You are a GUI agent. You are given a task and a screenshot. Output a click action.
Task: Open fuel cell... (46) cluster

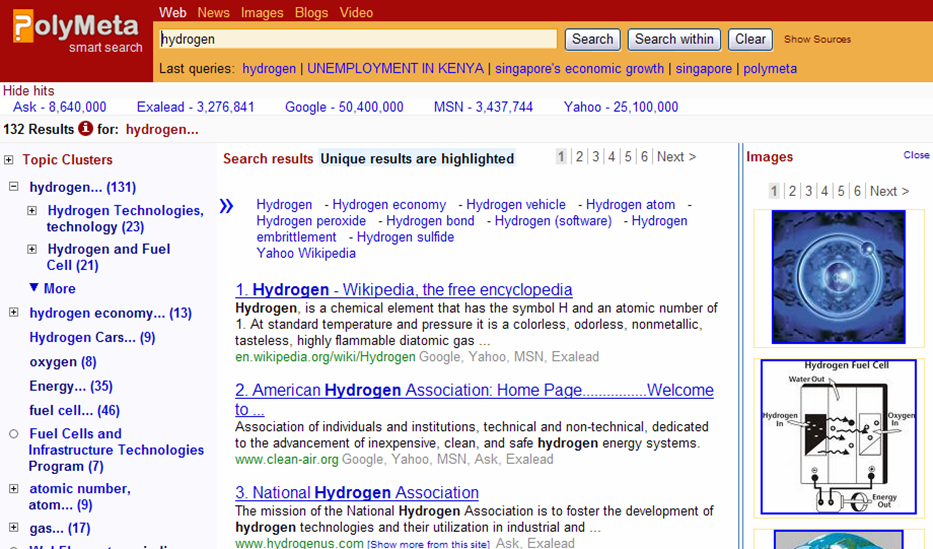74,410
